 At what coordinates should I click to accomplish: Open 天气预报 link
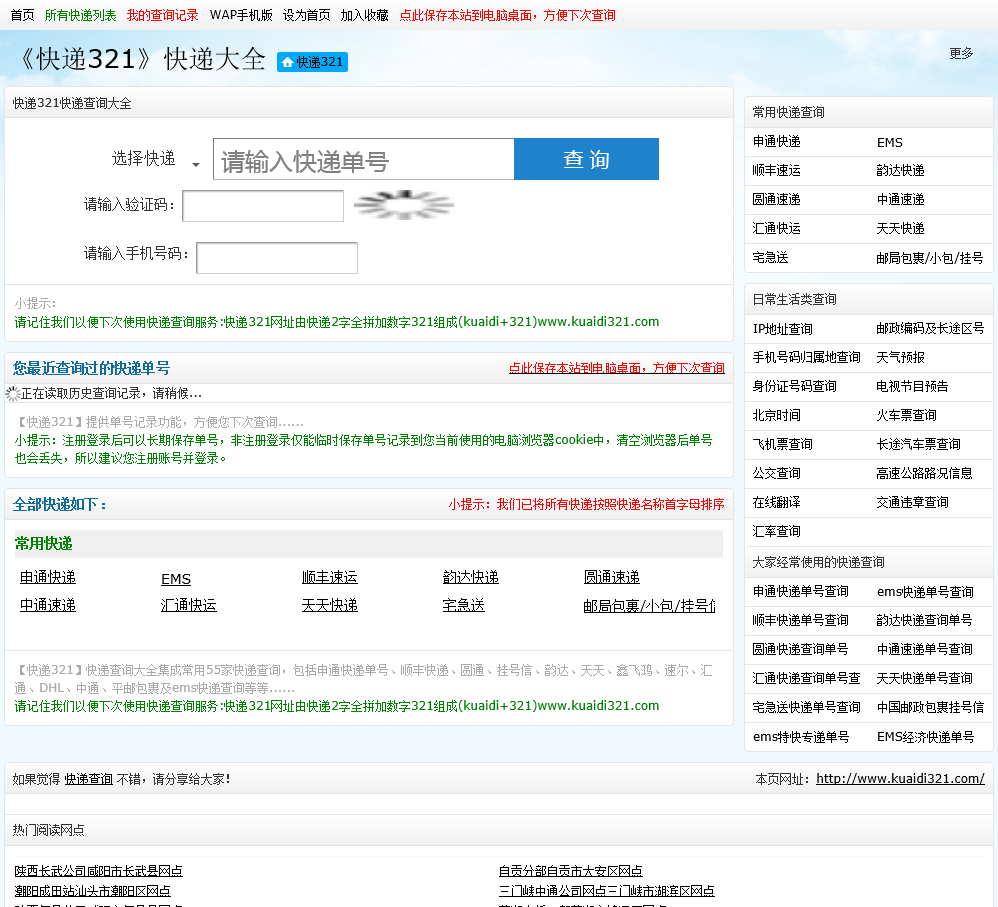(x=901, y=357)
